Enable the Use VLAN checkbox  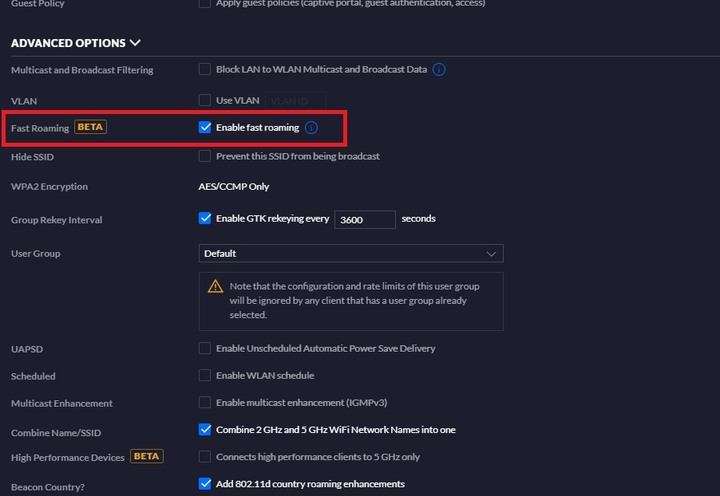tap(205, 100)
